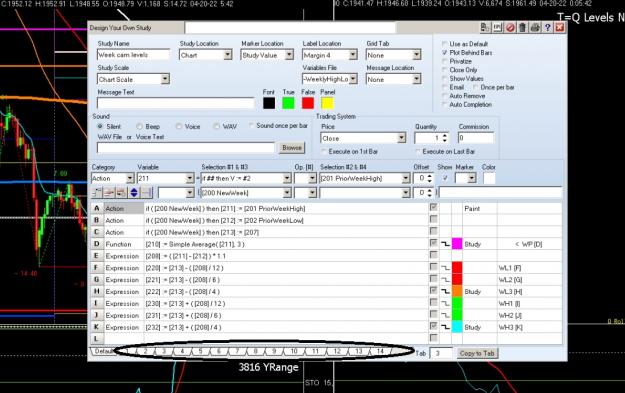Switch to tab 5
The height and width of the screenshot is (393, 625).
point(200,351)
